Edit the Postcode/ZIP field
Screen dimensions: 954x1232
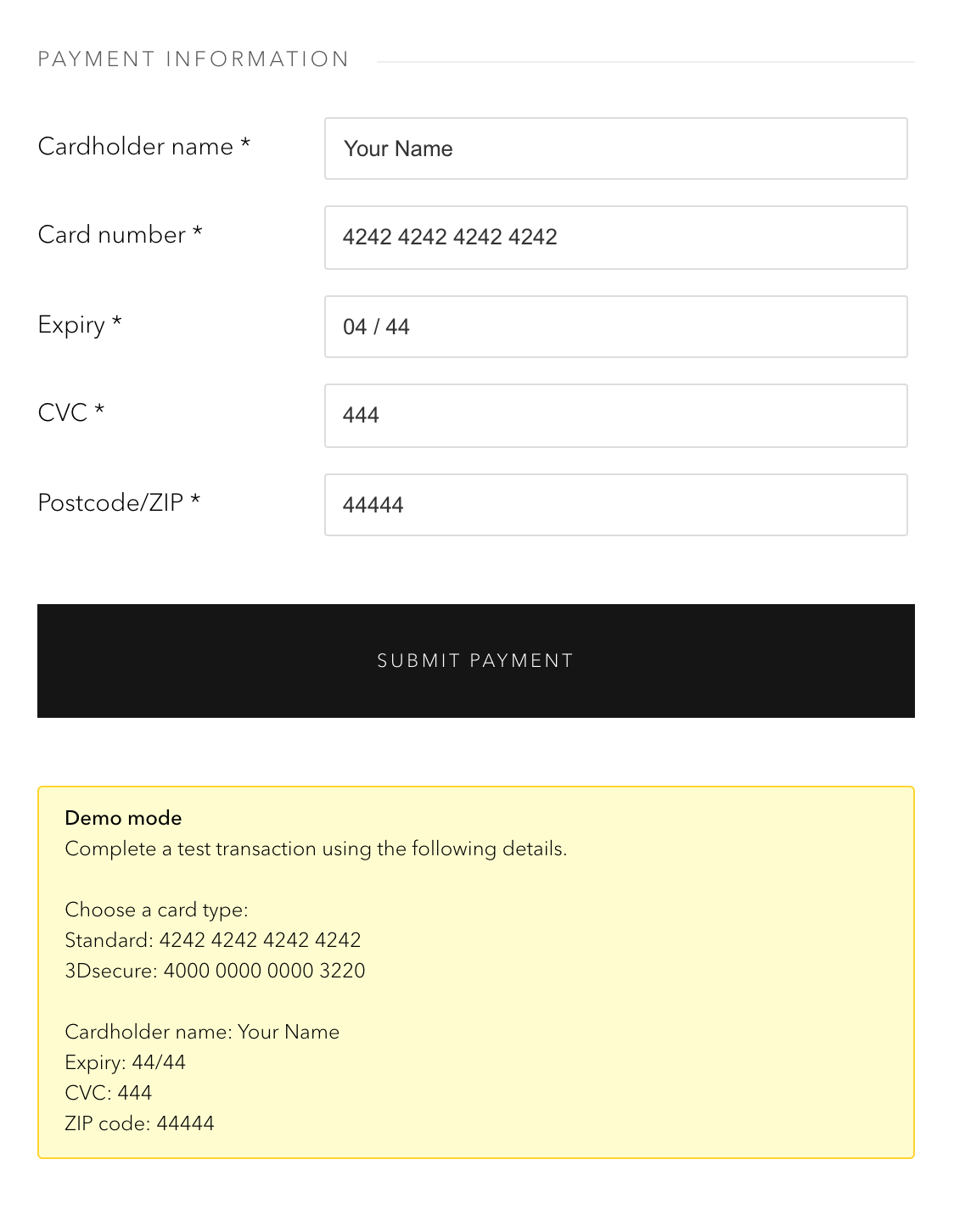[615, 505]
